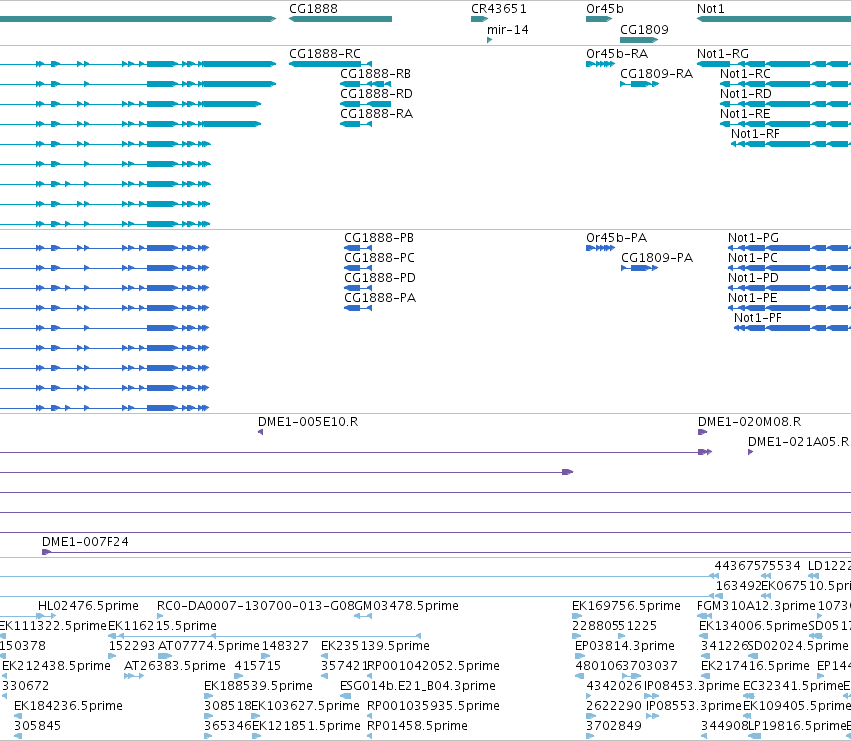
Task: Select EST RC0-DA0007-130700-013-G08
Action: click(160, 616)
